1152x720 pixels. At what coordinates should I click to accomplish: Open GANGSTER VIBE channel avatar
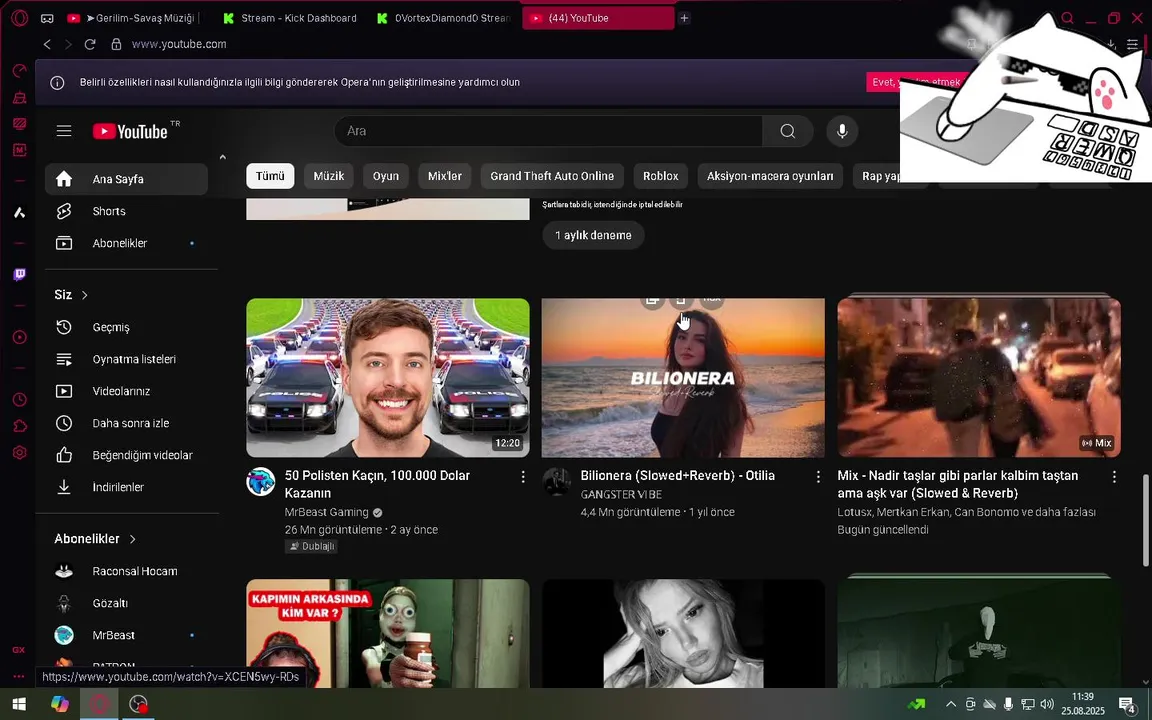pos(556,482)
